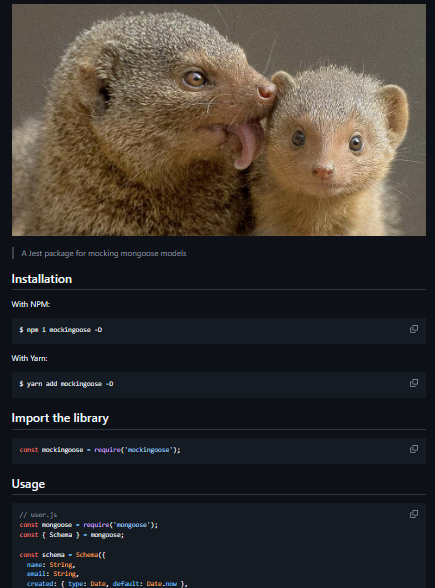Click the const mockingoose require code line
The height and width of the screenshot is (588, 435).
pyautogui.click(x=100, y=450)
